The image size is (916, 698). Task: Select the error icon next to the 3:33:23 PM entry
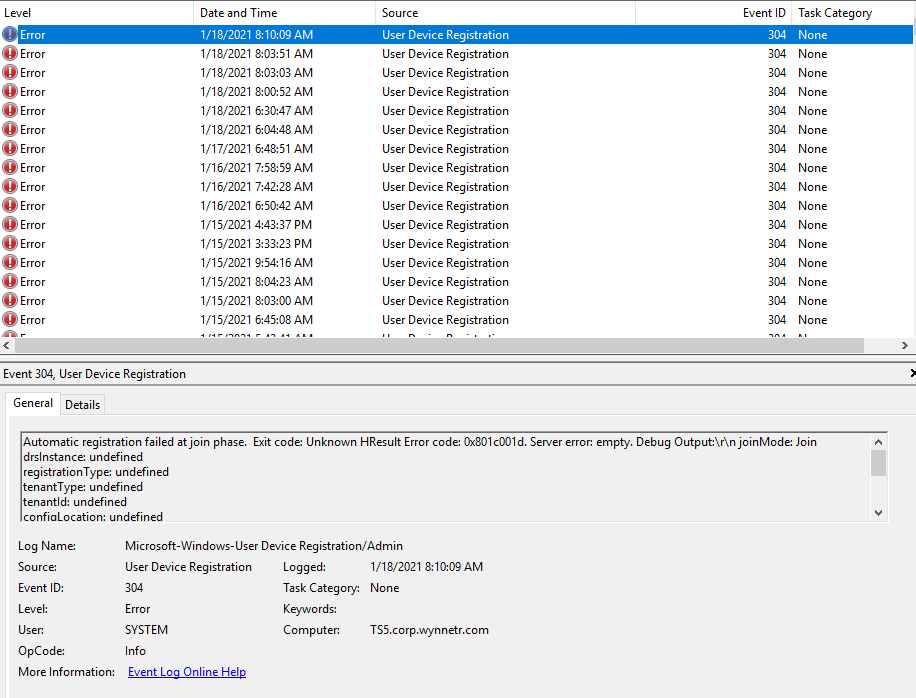[x=9, y=243]
